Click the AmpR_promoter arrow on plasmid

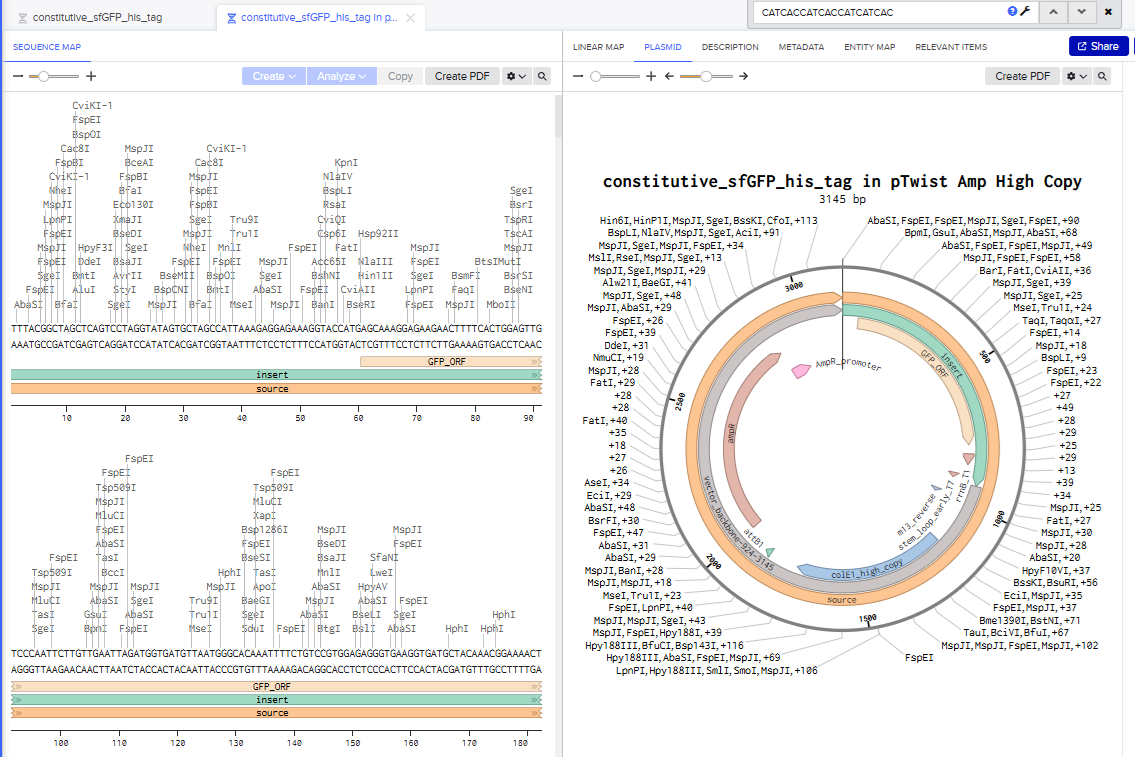coord(801,371)
